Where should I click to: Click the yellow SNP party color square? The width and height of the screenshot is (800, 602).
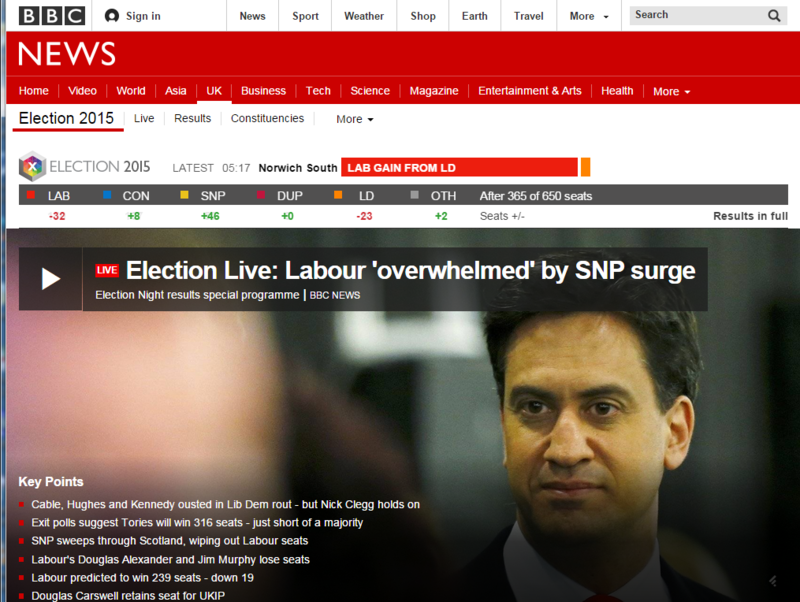184,195
